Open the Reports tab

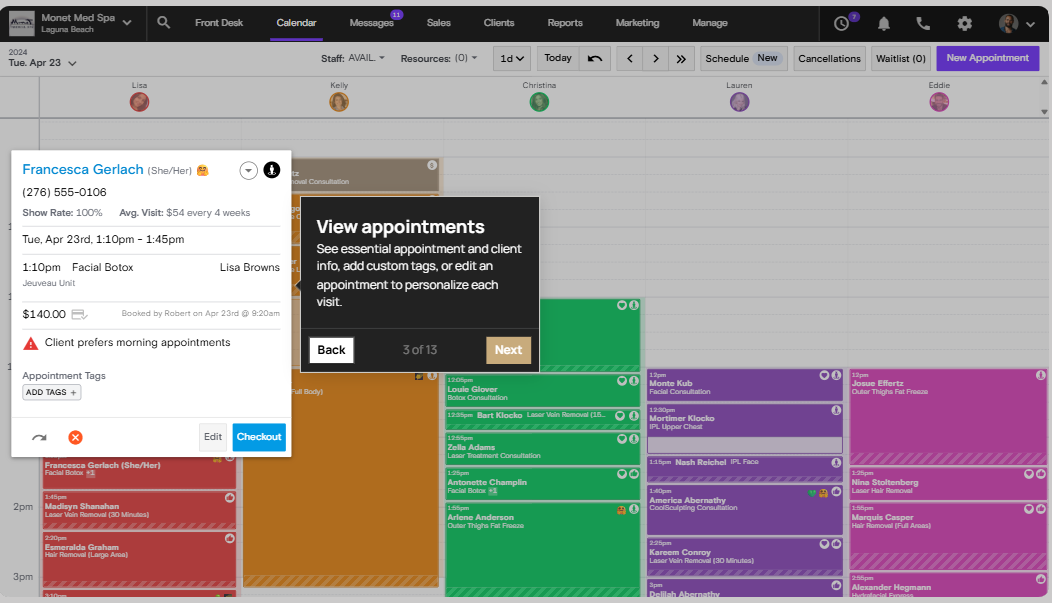click(565, 23)
